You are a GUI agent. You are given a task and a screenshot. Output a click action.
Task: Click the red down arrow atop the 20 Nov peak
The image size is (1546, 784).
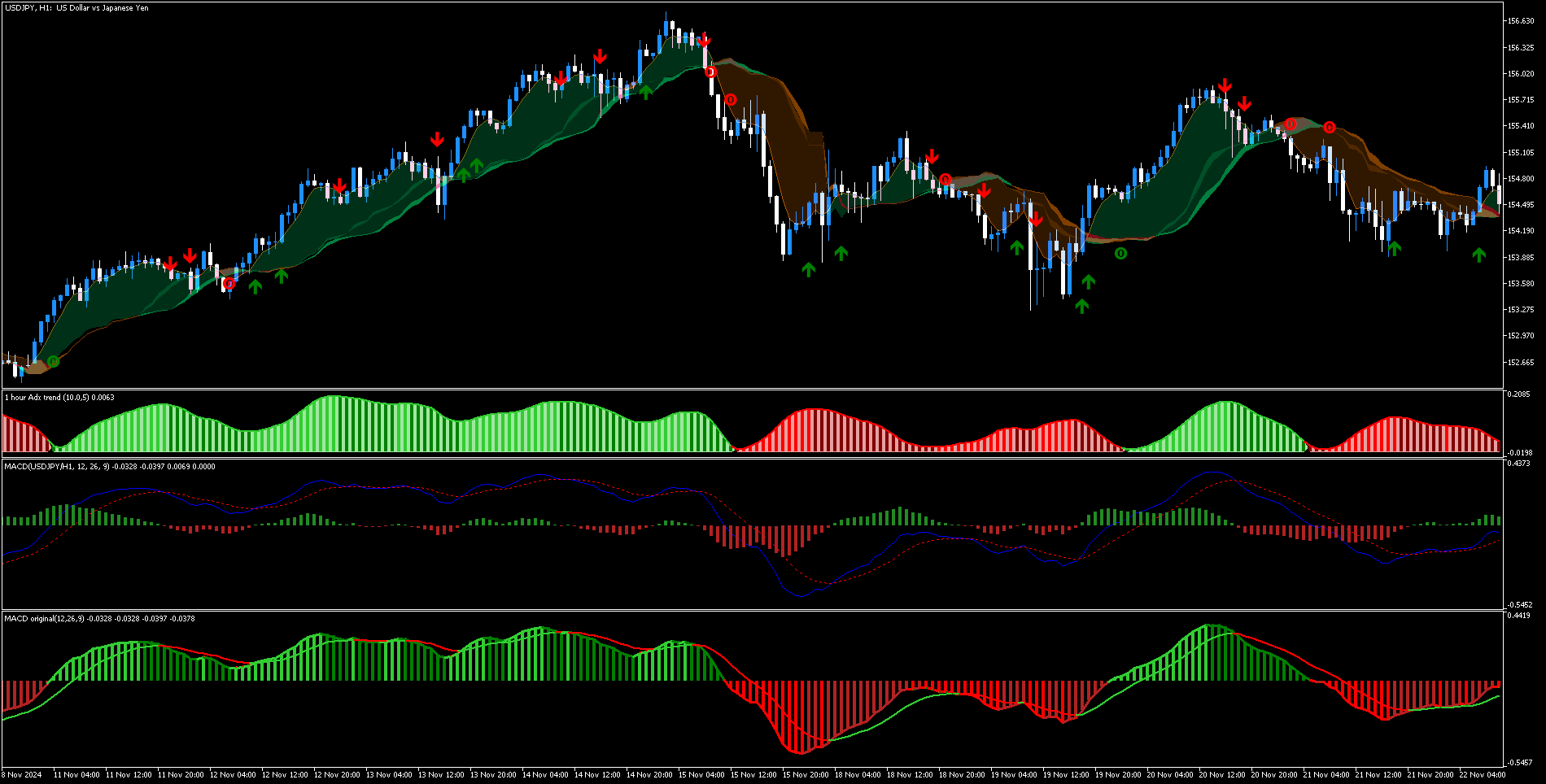(1225, 86)
